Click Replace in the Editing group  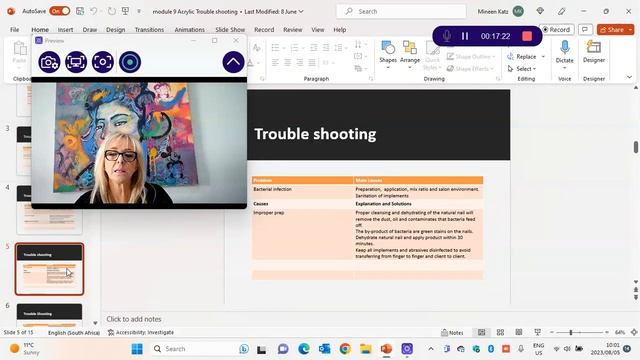point(522,57)
